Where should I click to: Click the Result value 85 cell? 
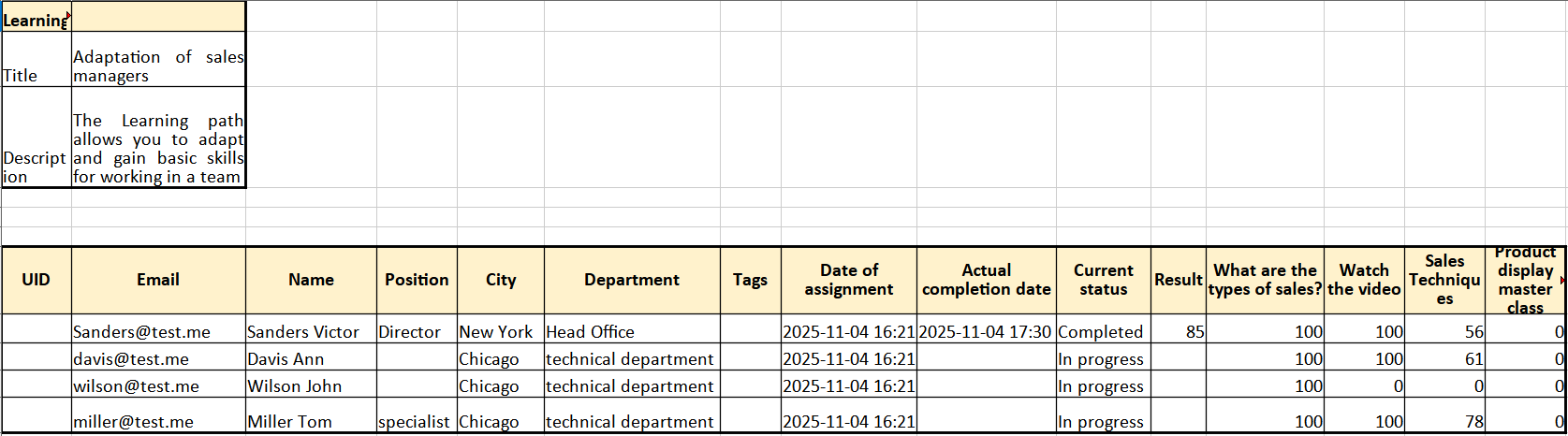1180,332
